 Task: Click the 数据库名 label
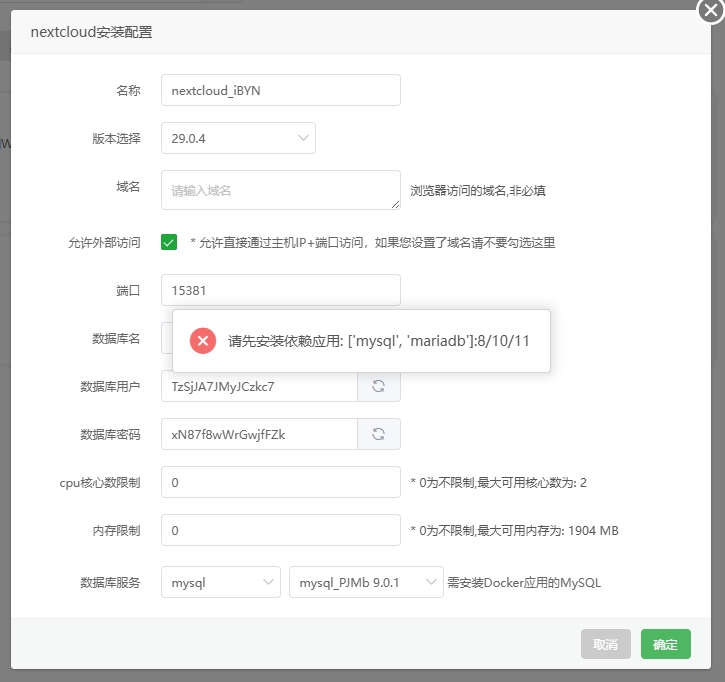pos(116,338)
